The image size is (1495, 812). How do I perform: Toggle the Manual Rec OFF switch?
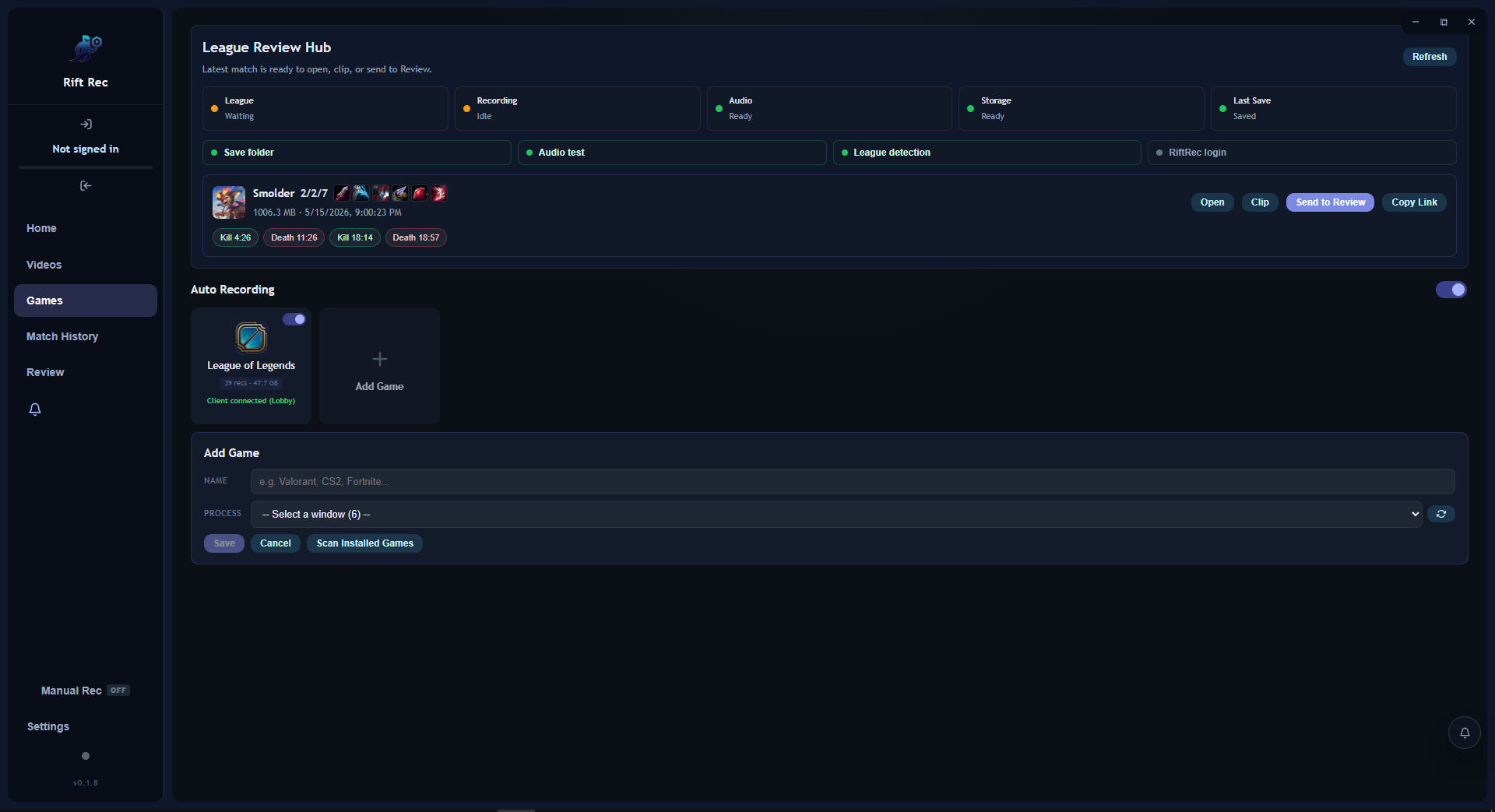pos(118,691)
